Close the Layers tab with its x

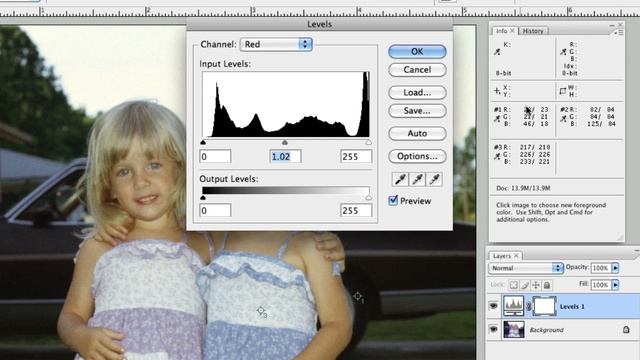point(516,256)
